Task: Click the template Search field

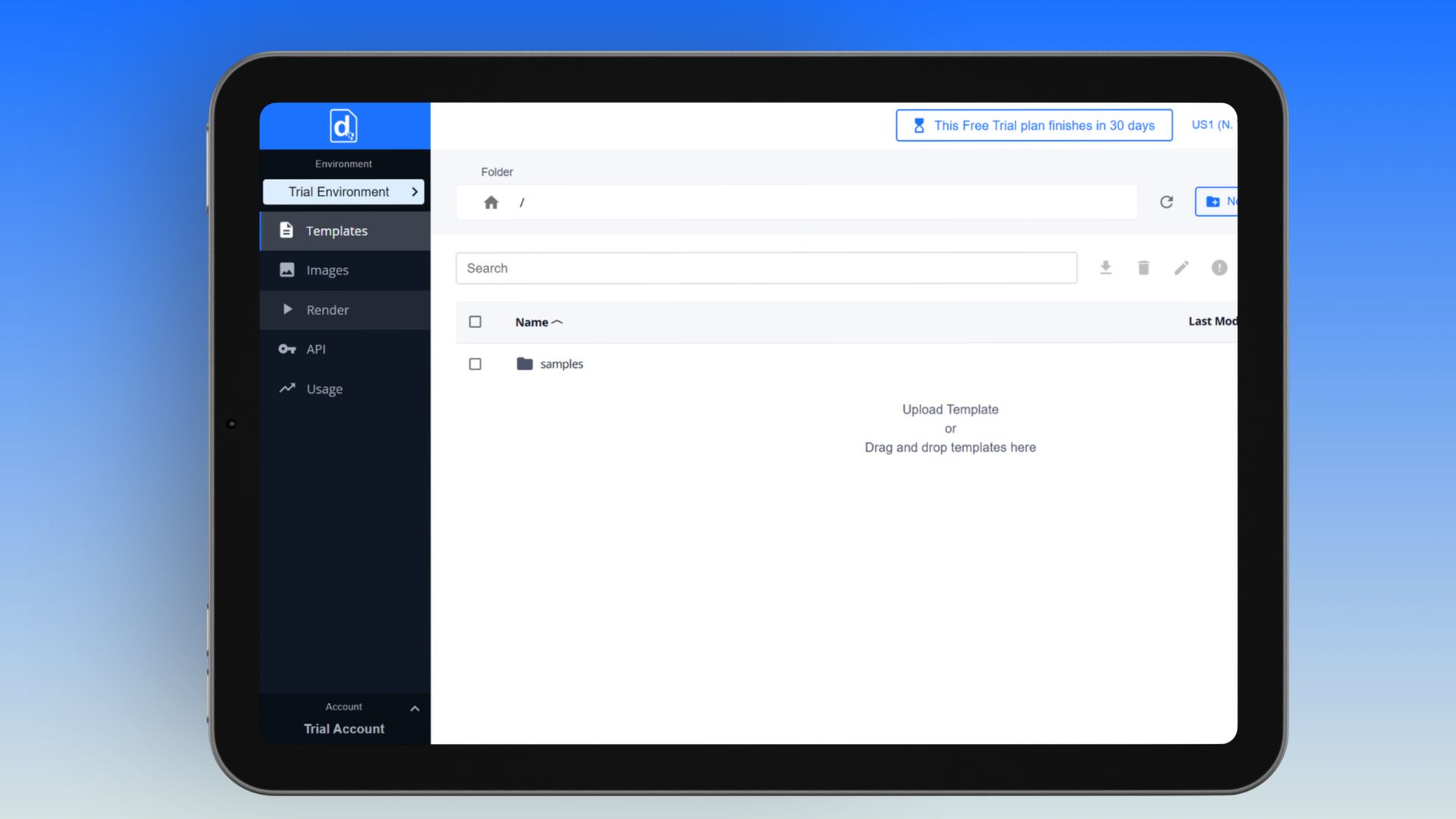Action: (x=766, y=268)
